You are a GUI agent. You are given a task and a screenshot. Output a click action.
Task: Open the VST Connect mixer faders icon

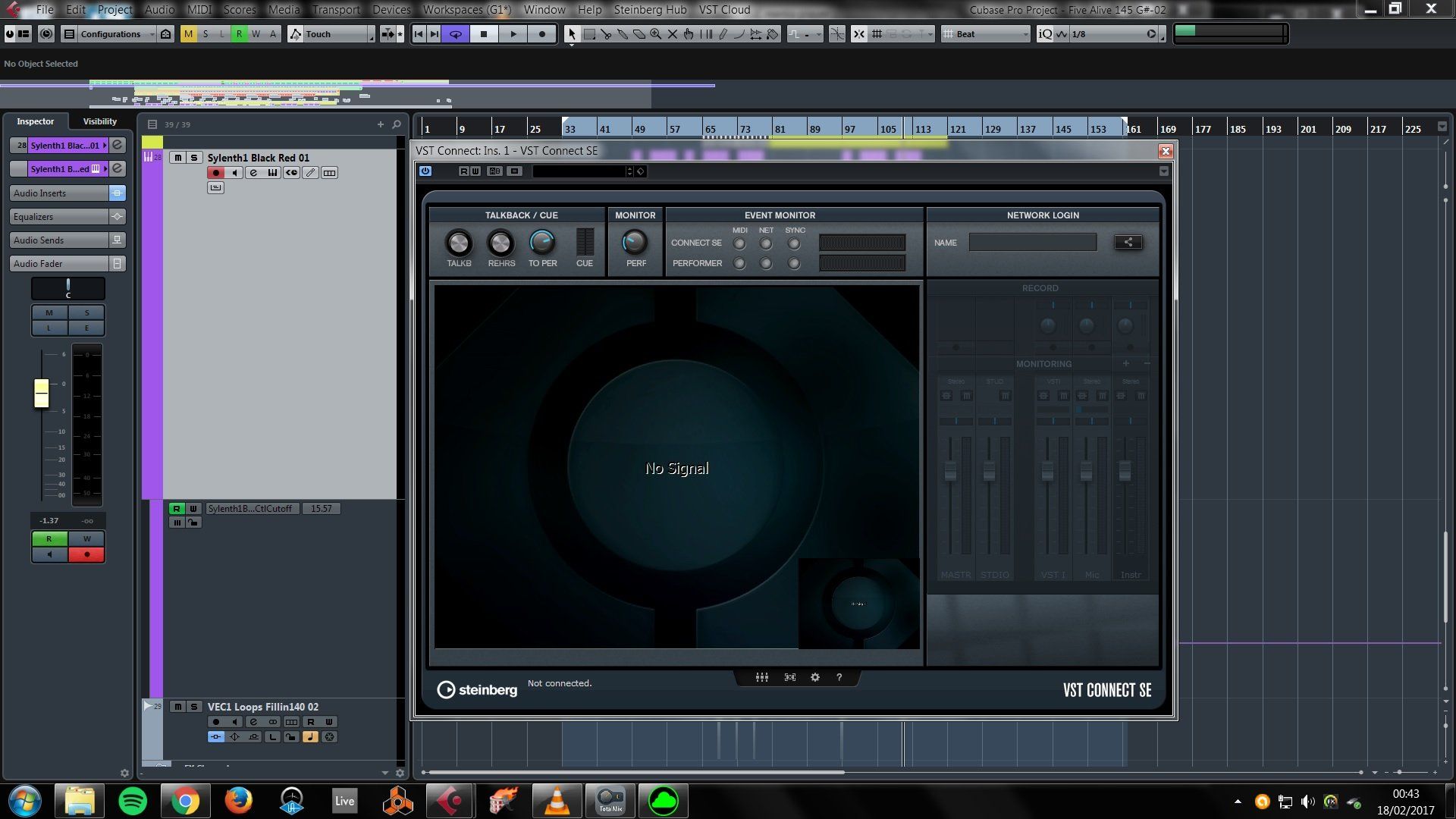(x=762, y=677)
